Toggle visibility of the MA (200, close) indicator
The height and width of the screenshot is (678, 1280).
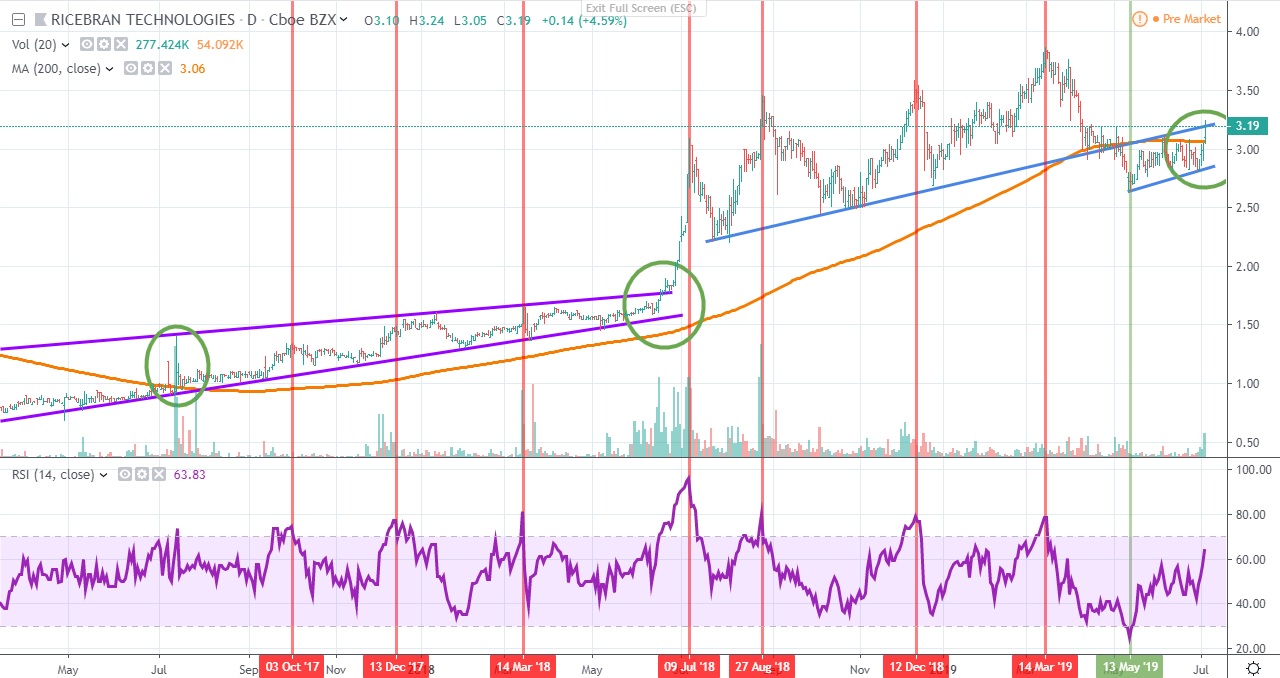click(x=130, y=69)
